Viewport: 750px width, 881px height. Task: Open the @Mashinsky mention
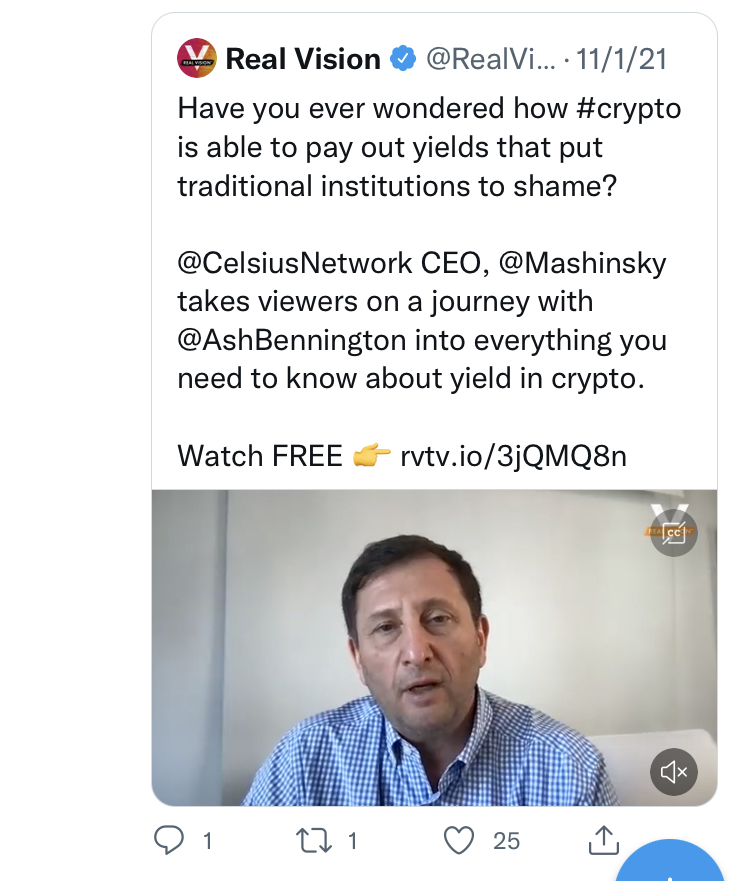(x=582, y=263)
